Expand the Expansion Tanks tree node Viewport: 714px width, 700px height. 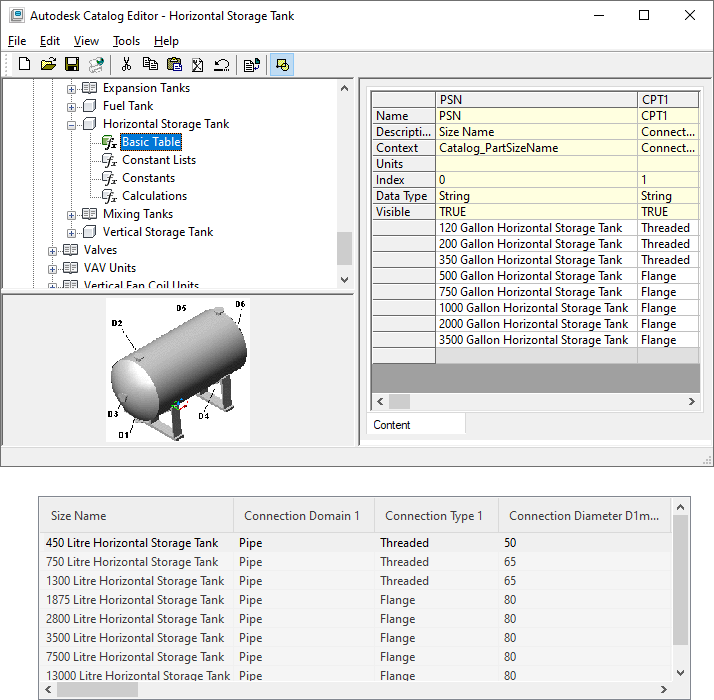71,89
